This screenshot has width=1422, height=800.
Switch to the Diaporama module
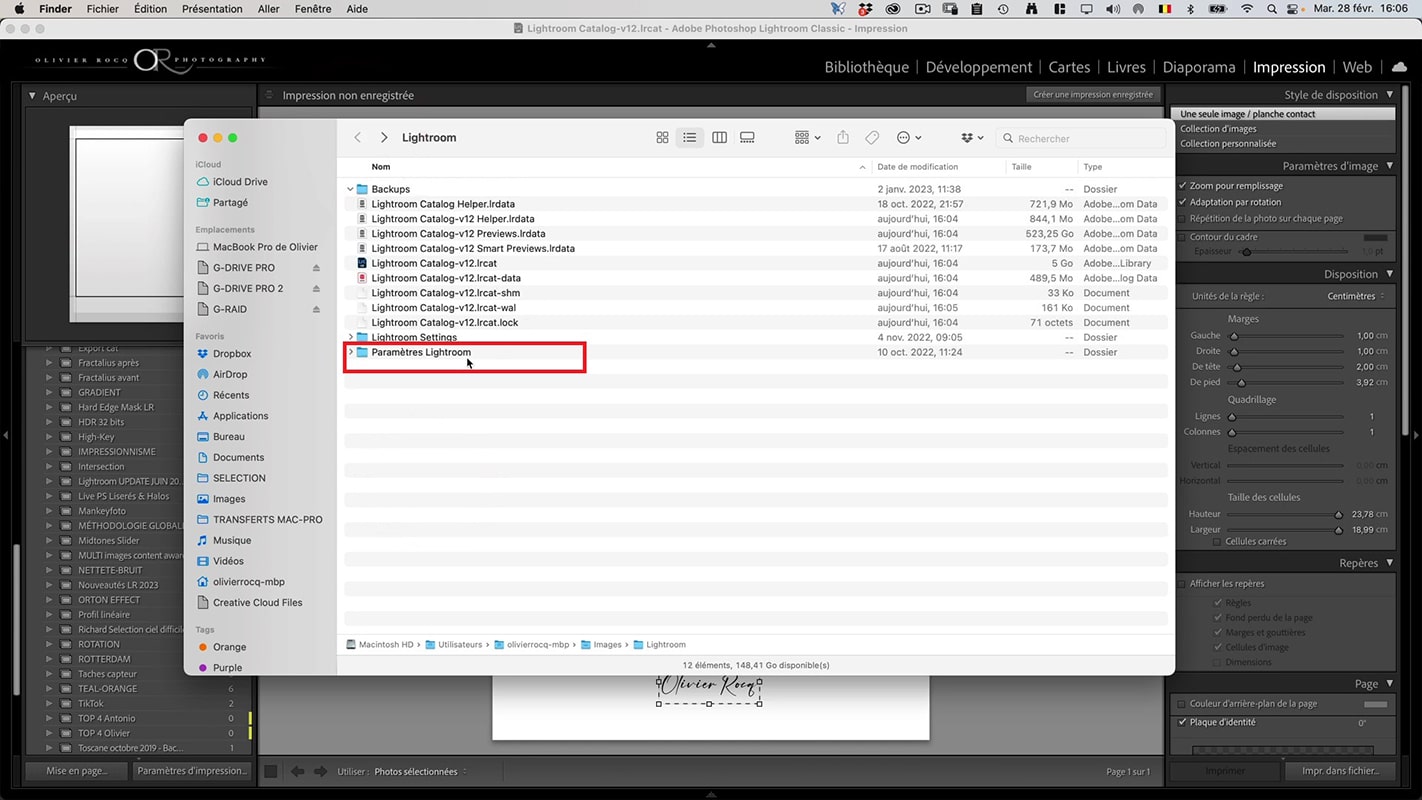pyautogui.click(x=1199, y=67)
